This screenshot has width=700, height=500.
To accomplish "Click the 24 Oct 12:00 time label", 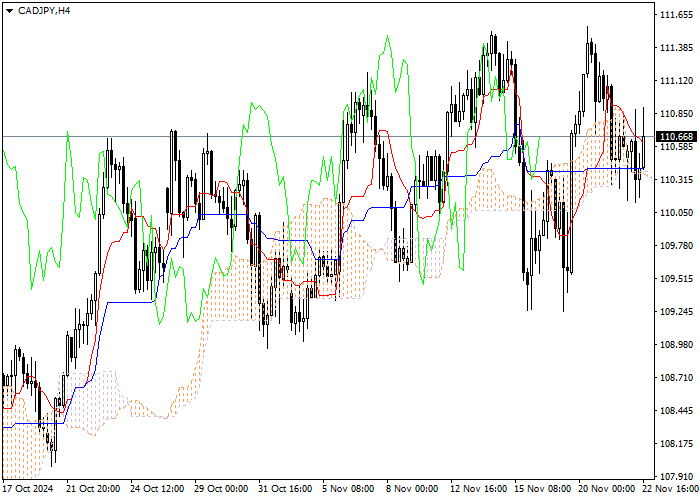I will point(157,489).
